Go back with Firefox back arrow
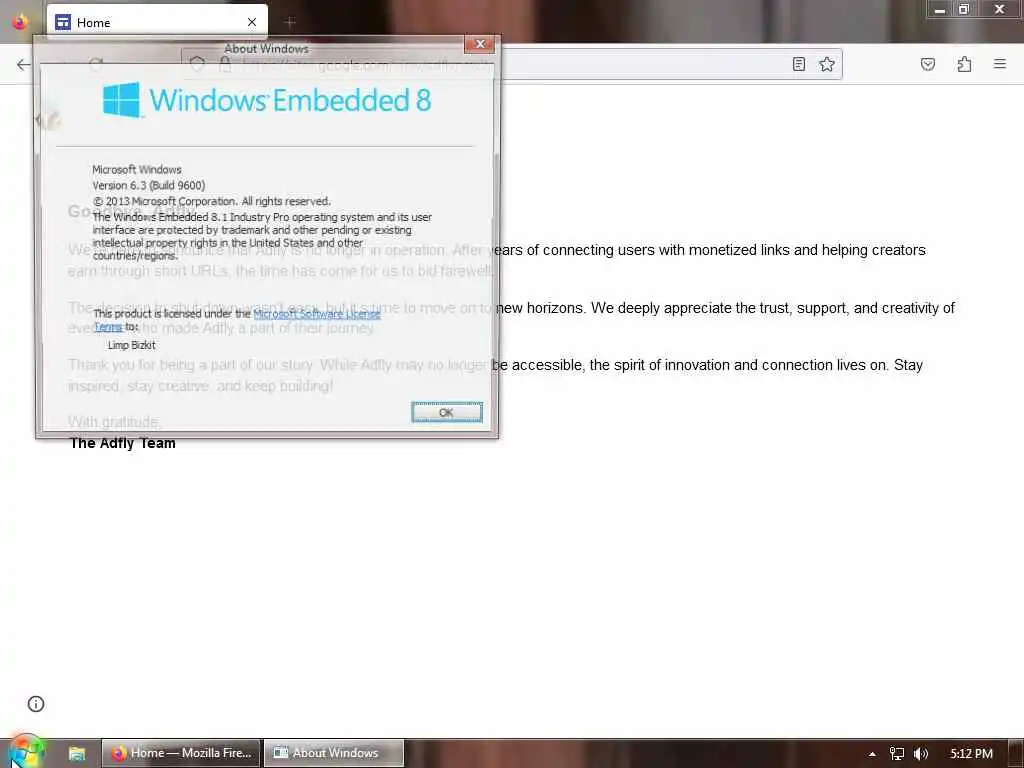 (24, 64)
